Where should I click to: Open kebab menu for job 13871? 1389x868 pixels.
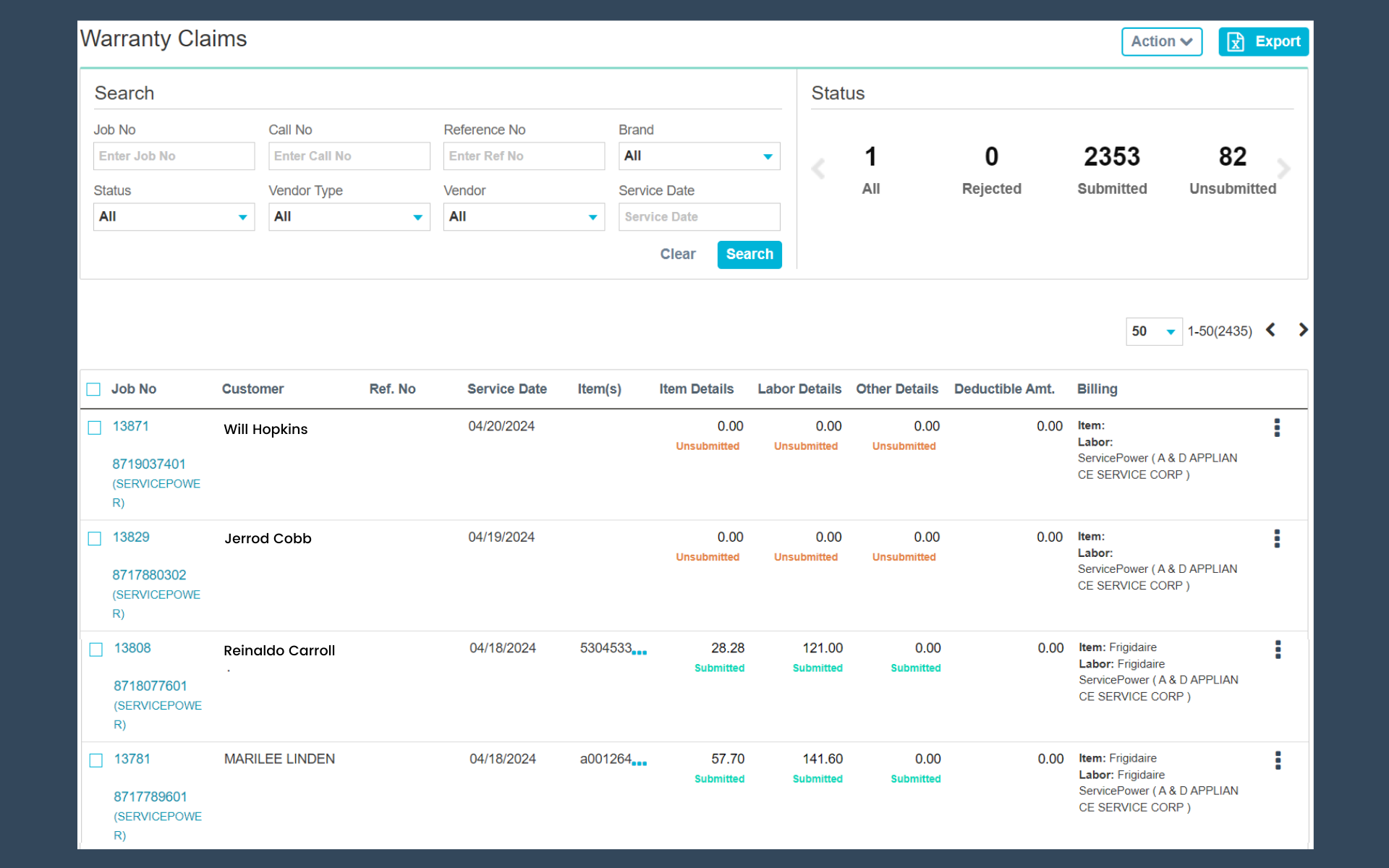[x=1277, y=427]
